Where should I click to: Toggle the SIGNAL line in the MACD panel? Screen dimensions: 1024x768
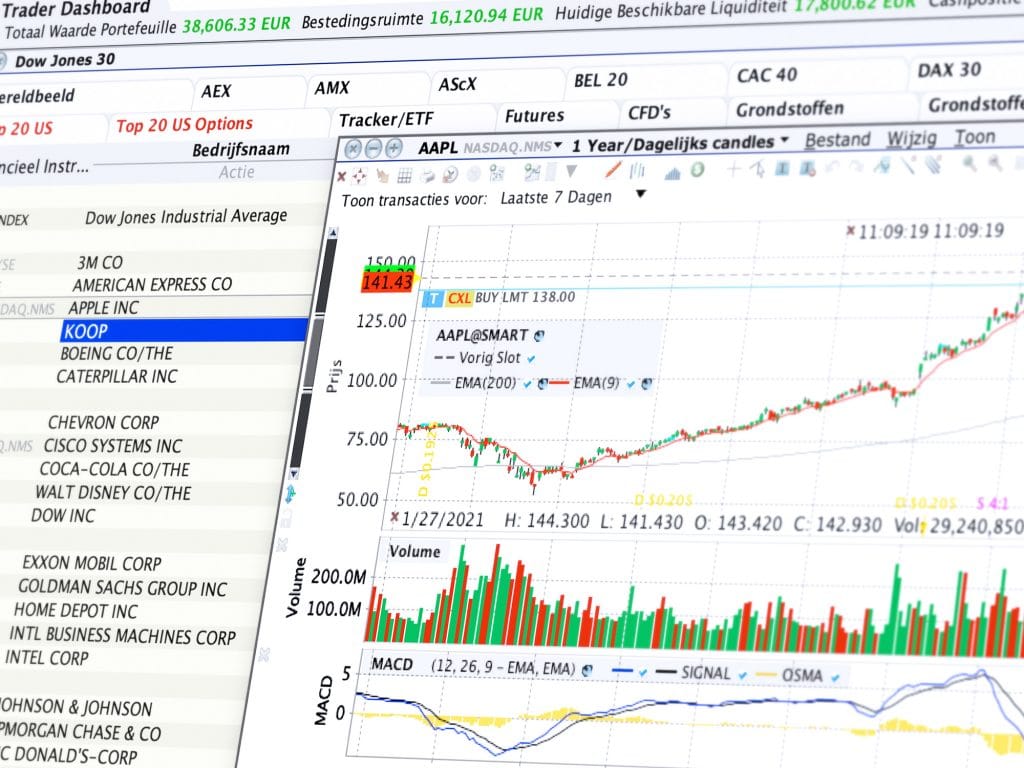pos(742,674)
